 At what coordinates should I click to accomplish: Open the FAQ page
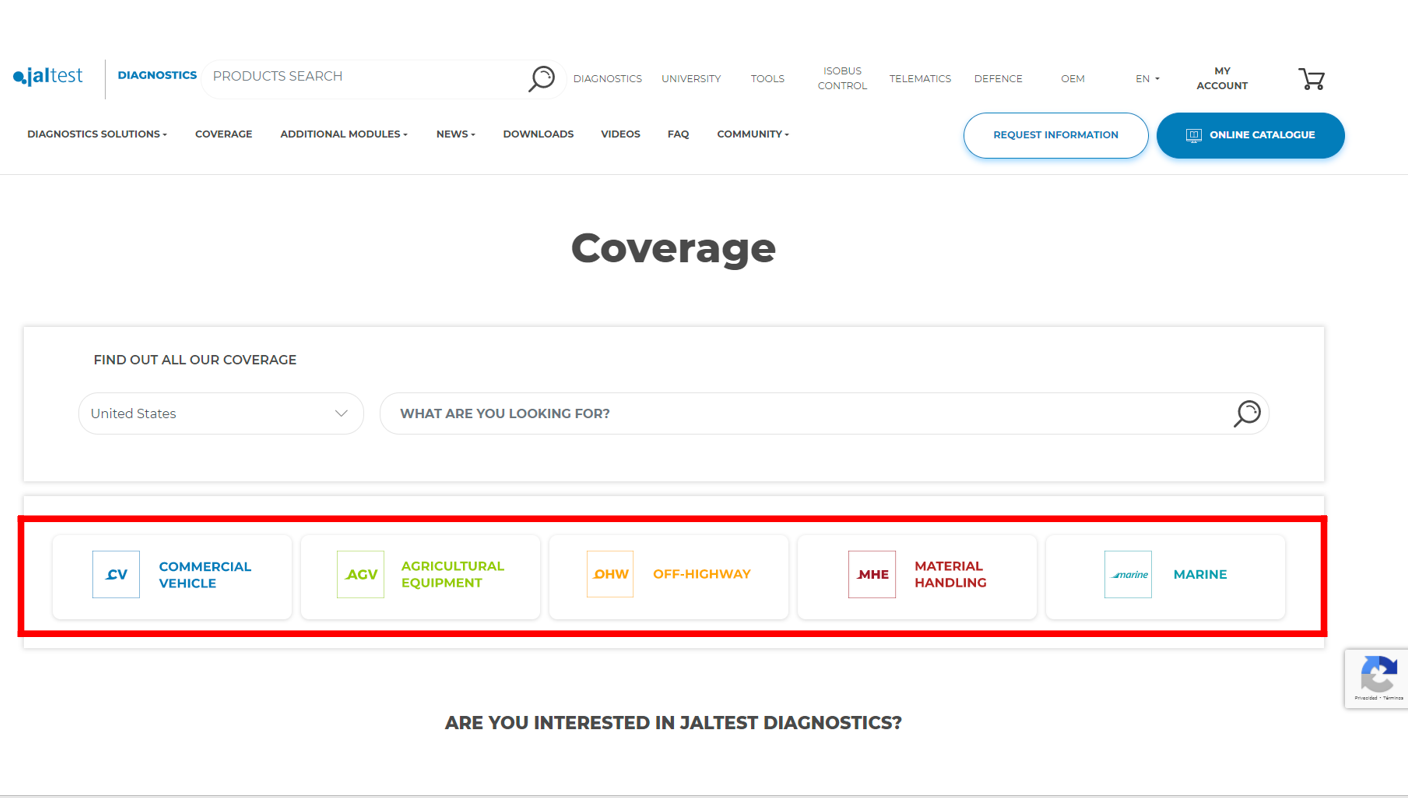678,134
